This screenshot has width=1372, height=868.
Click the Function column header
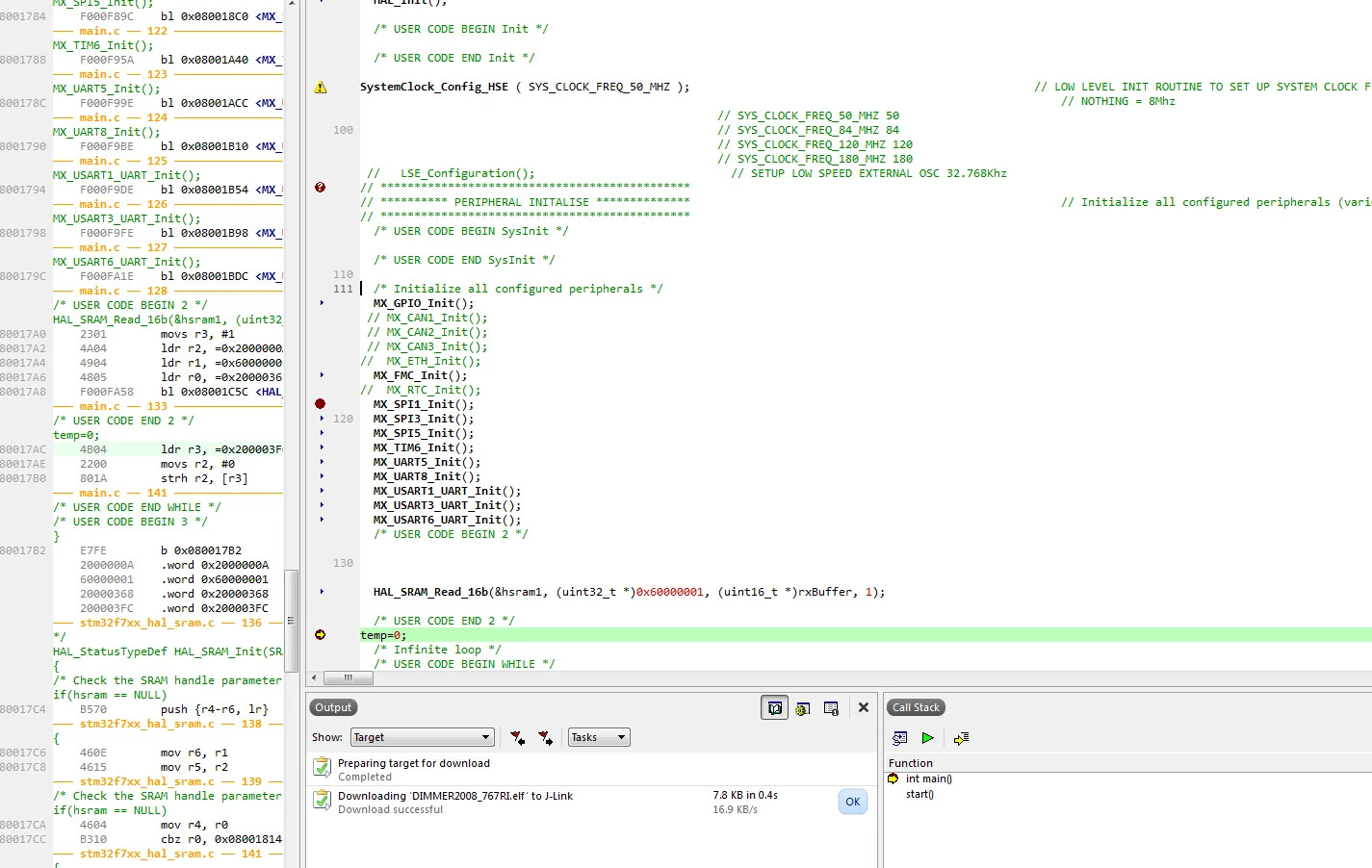coord(911,763)
